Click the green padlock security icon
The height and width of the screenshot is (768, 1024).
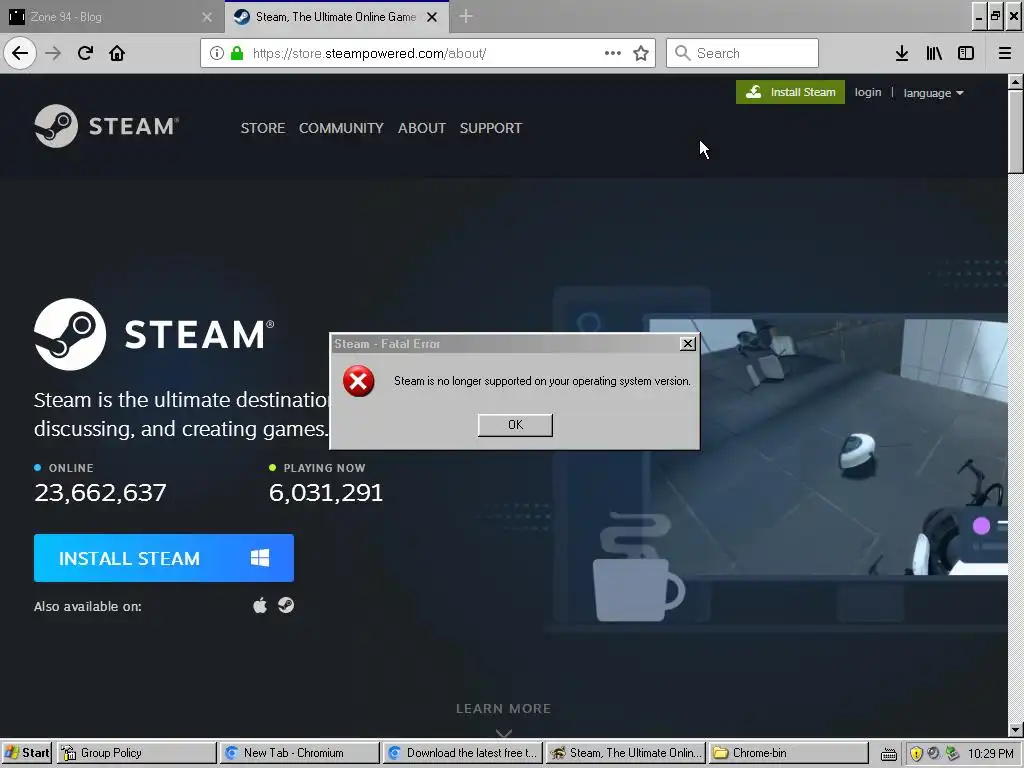236,53
